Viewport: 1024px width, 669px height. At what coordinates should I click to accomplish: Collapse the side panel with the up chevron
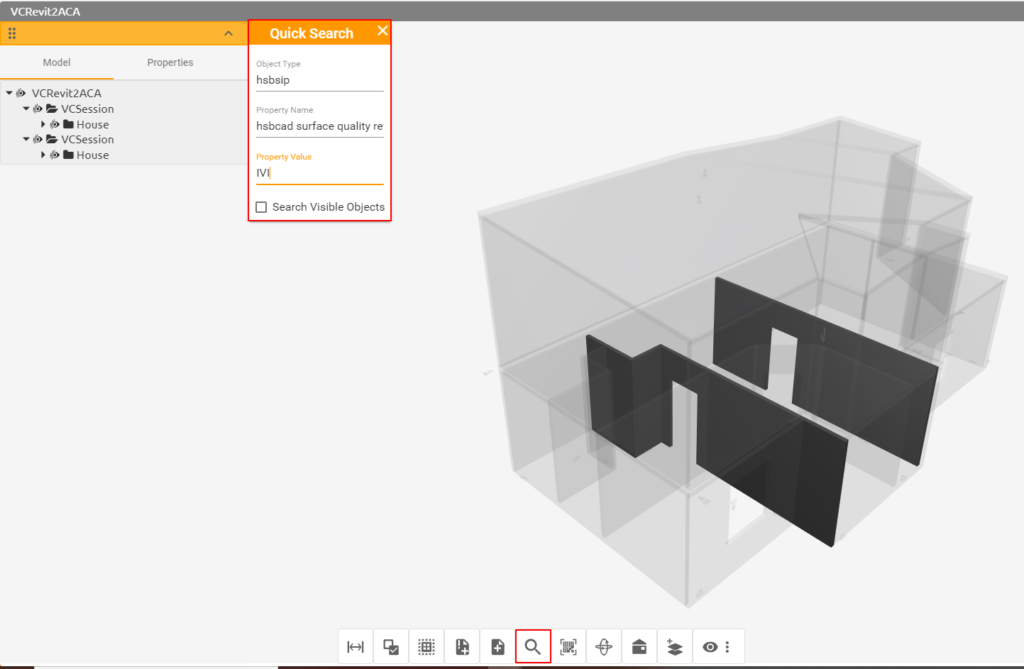click(229, 33)
